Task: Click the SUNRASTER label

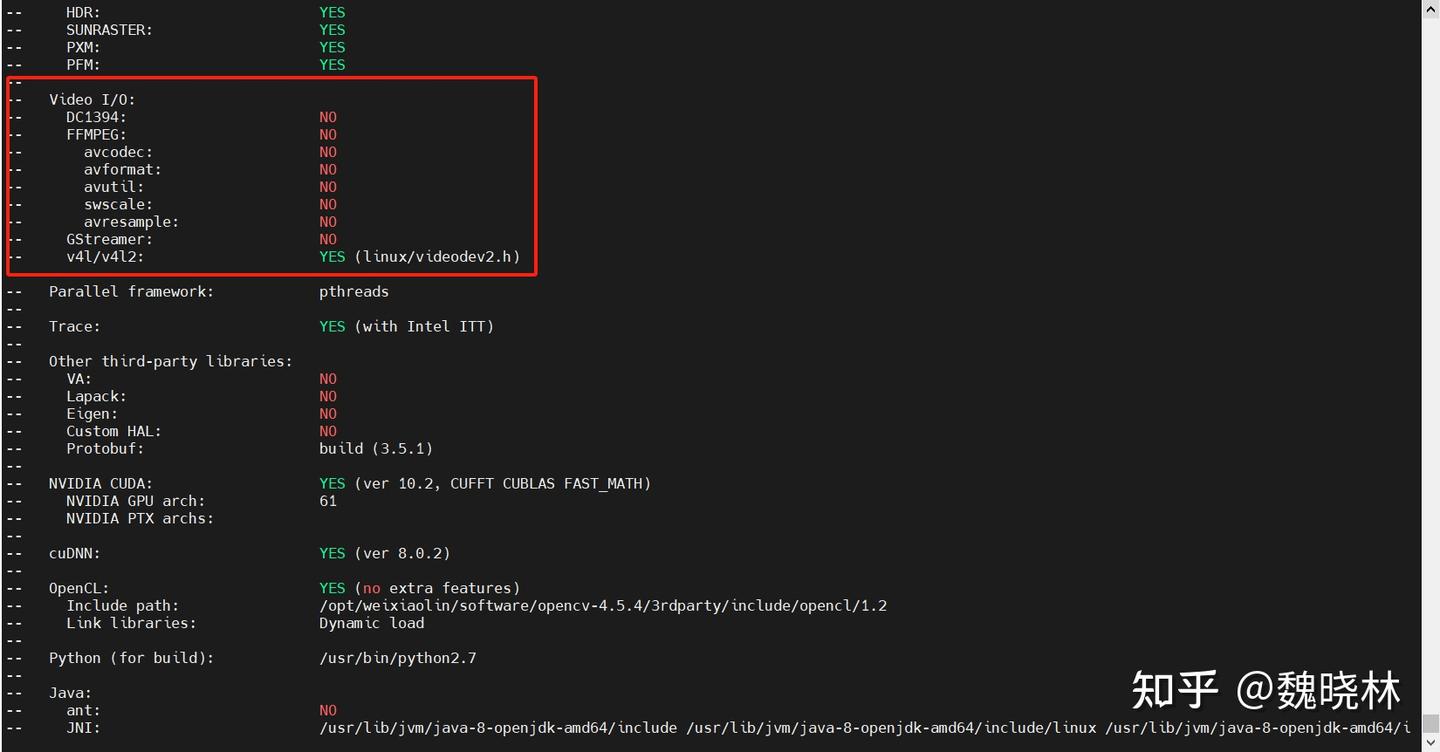Action: (x=110, y=30)
